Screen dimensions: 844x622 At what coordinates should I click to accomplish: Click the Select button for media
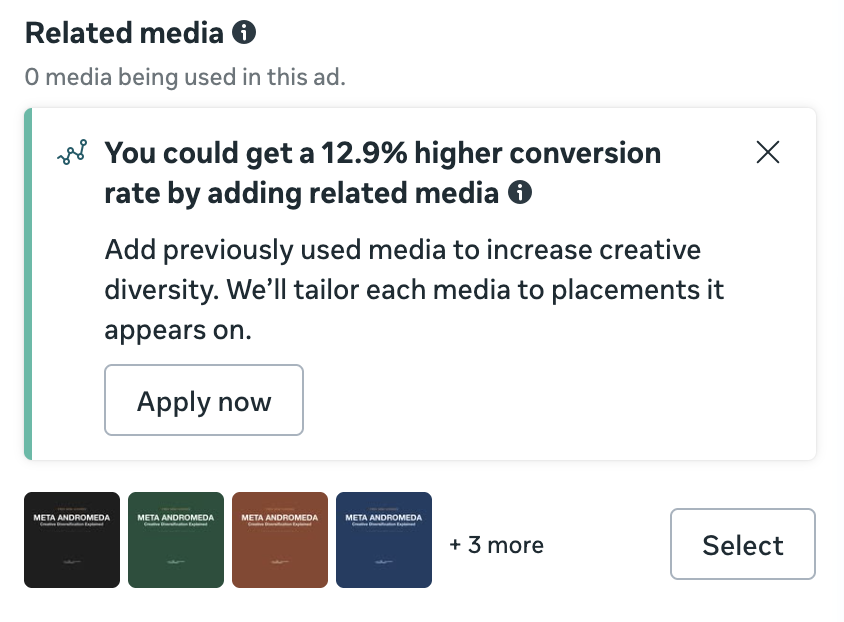[x=742, y=545]
